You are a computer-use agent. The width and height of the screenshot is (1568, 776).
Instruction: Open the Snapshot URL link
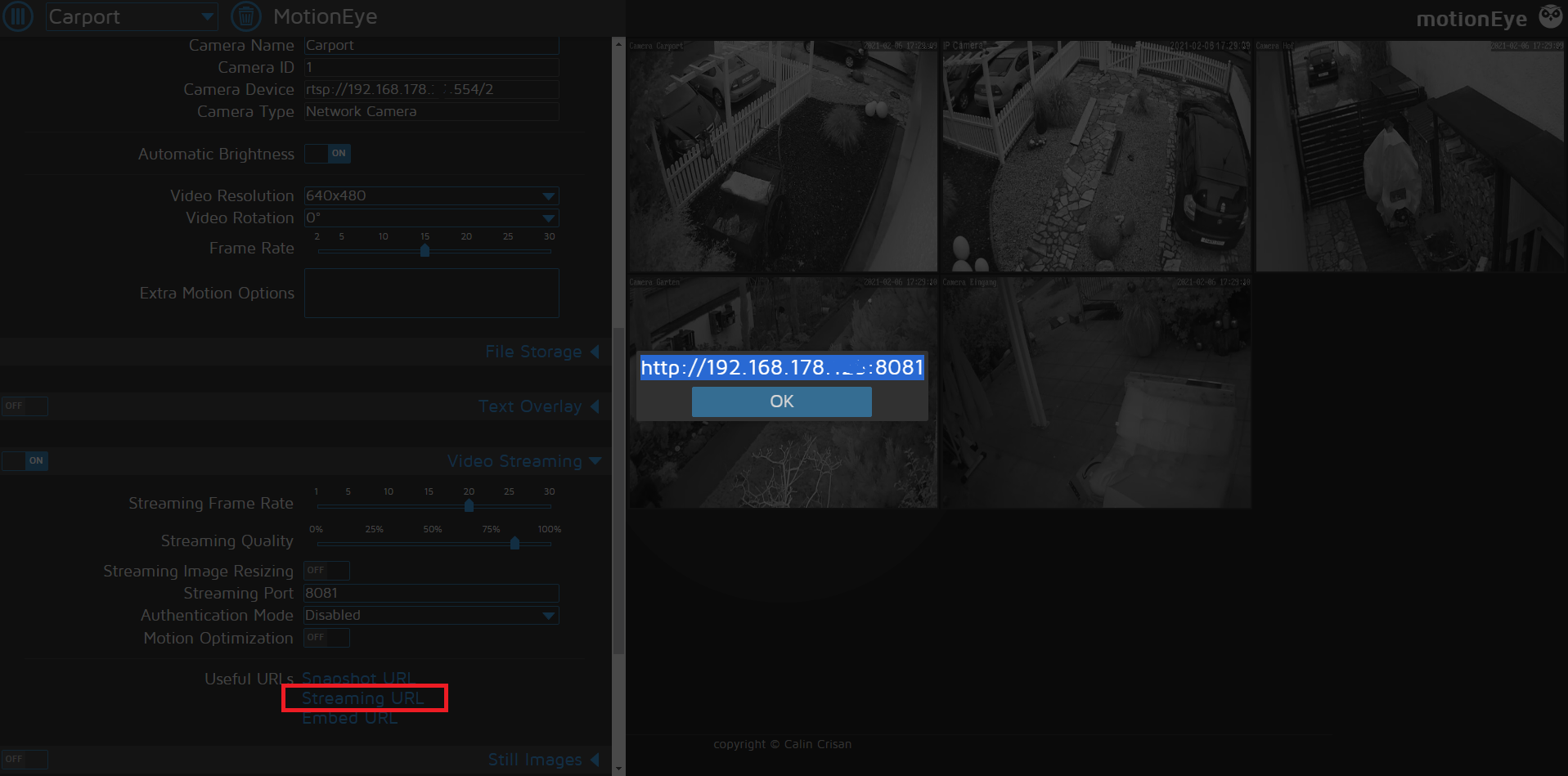click(357, 679)
